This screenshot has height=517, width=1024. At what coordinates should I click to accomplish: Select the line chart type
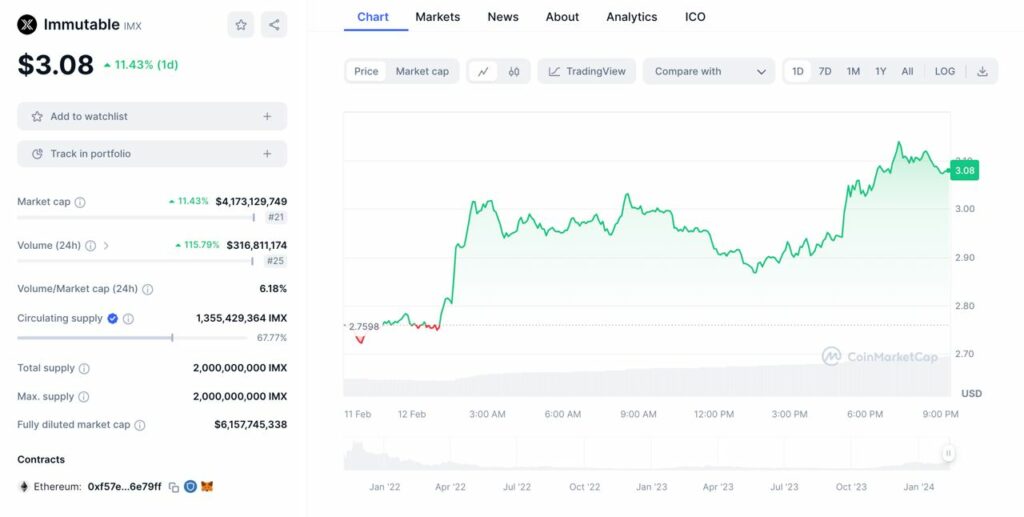coord(483,71)
